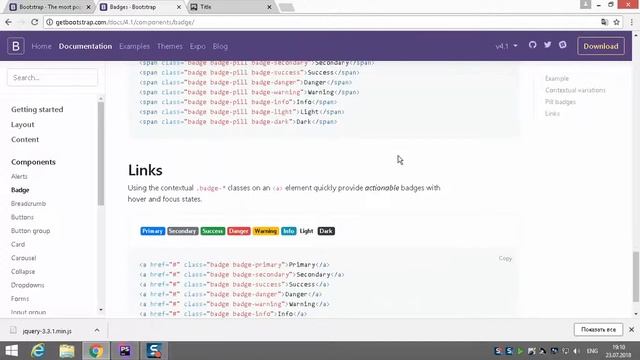The image size is (640, 360).
Task: Open Themes in navbar
Action: pos(170,46)
